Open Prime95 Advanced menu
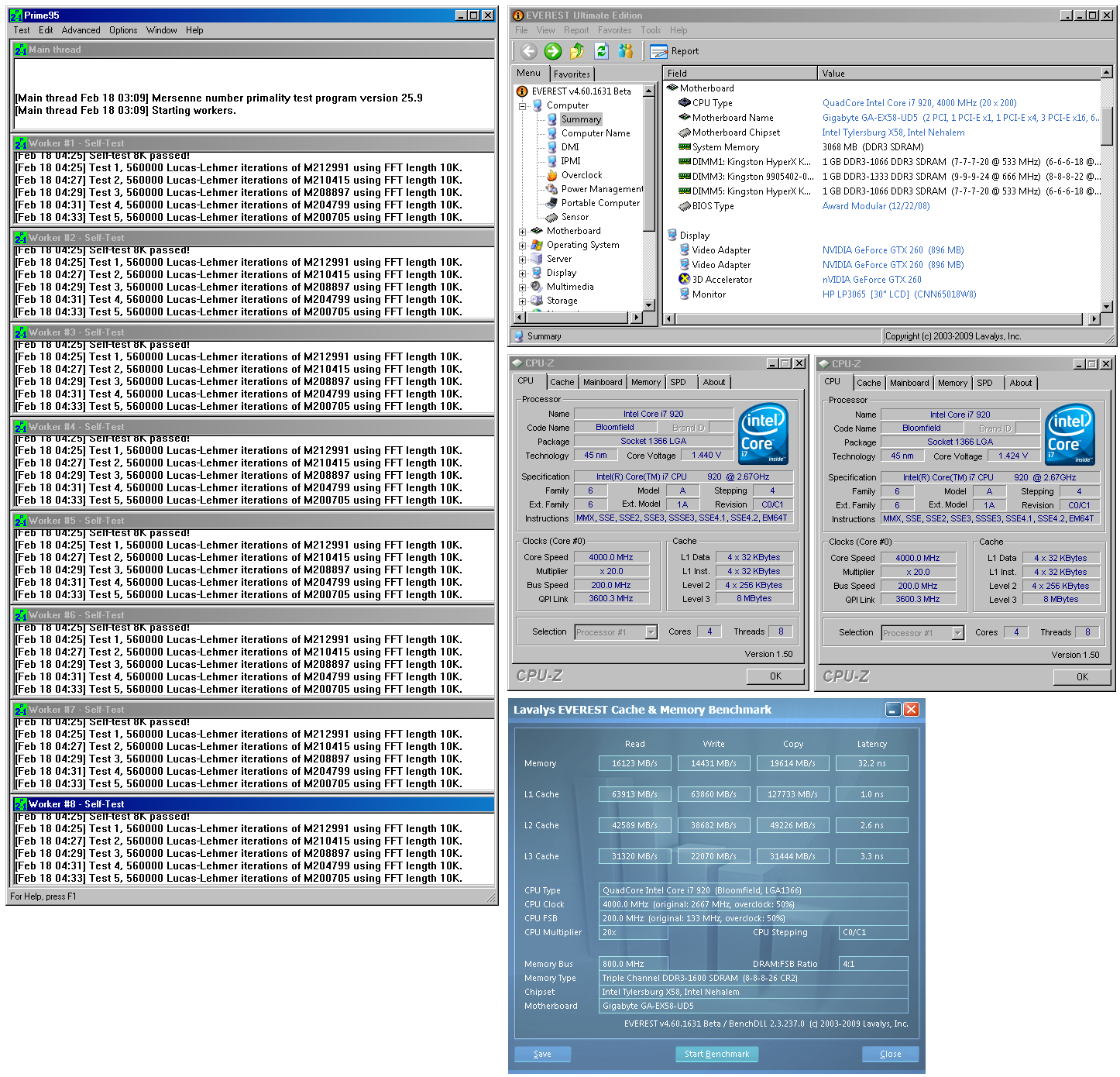This screenshot has width=1120, height=1077. pyautogui.click(x=81, y=30)
